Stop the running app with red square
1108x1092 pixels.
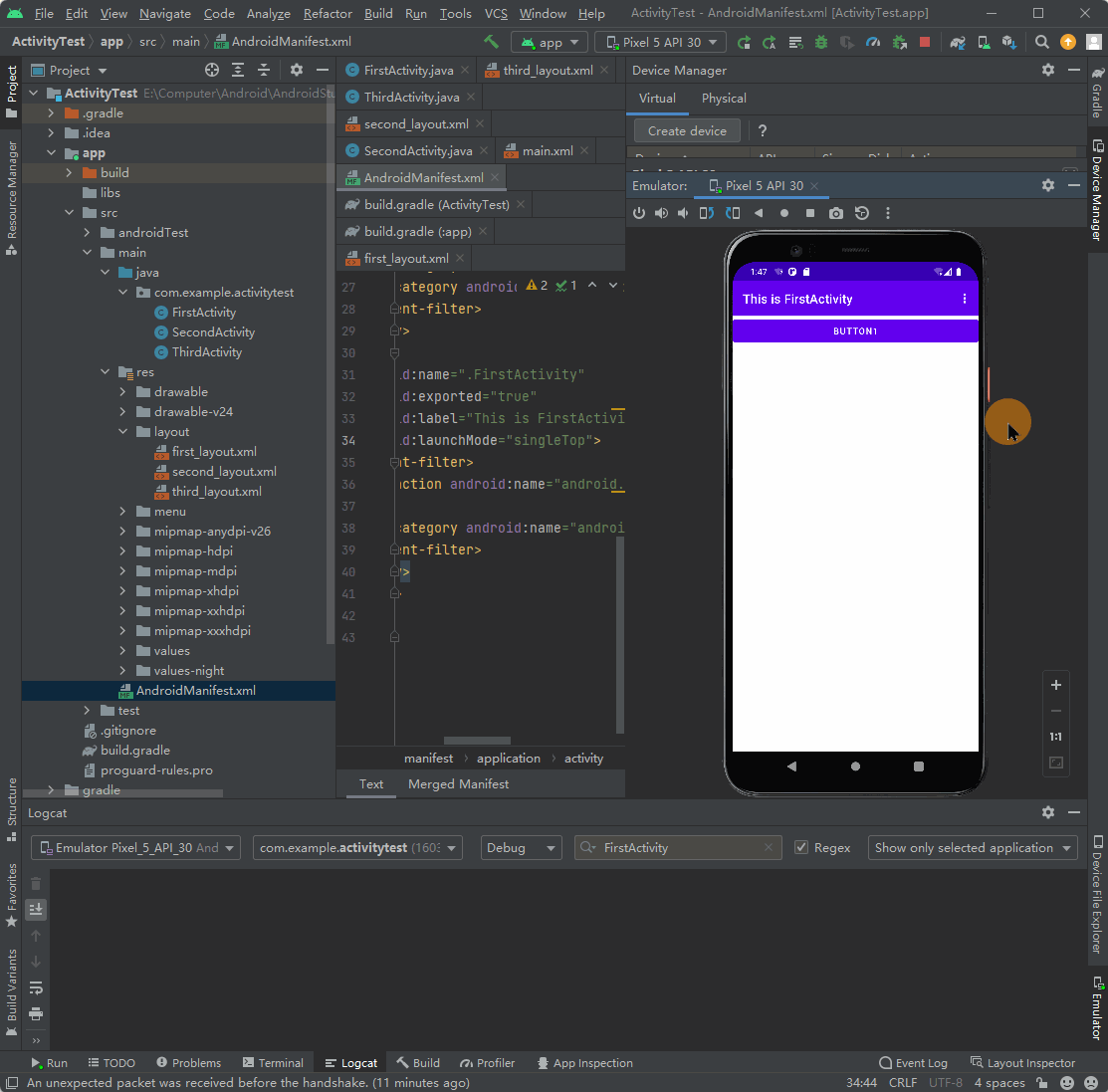(925, 42)
